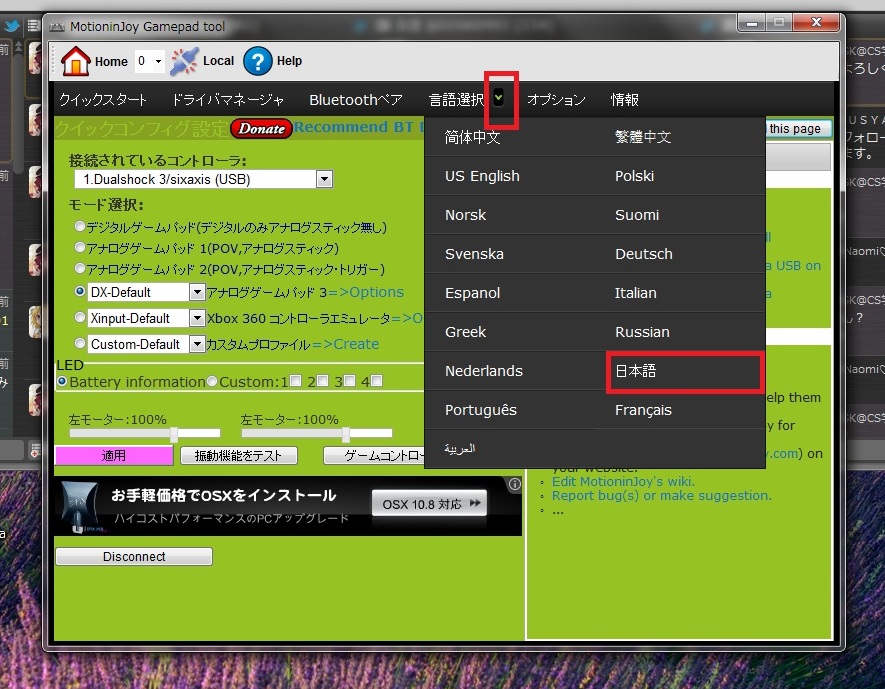Choose Svenska in the language list
Viewport: 885px width, 689px height.
click(510, 254)
